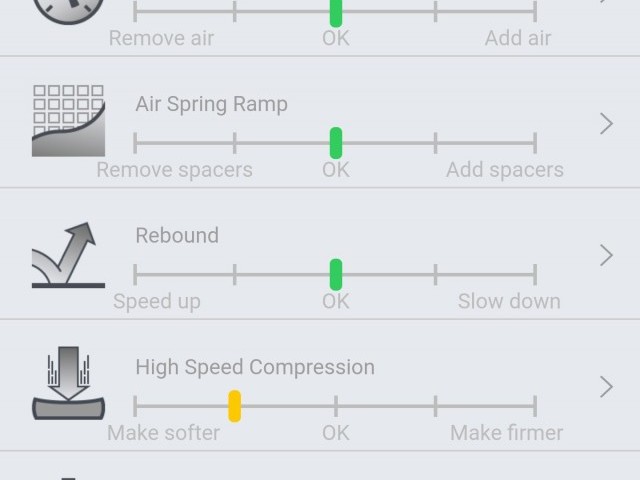Tap the "Add spacers" label

pos(504,169)
